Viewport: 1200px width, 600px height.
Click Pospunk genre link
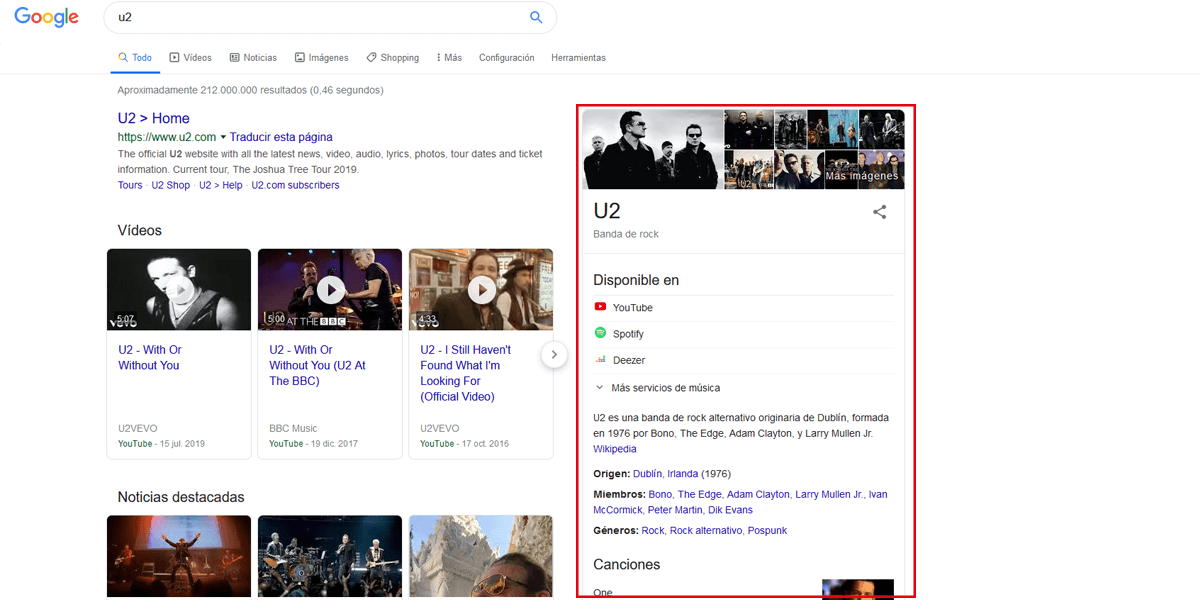[768, 531]
